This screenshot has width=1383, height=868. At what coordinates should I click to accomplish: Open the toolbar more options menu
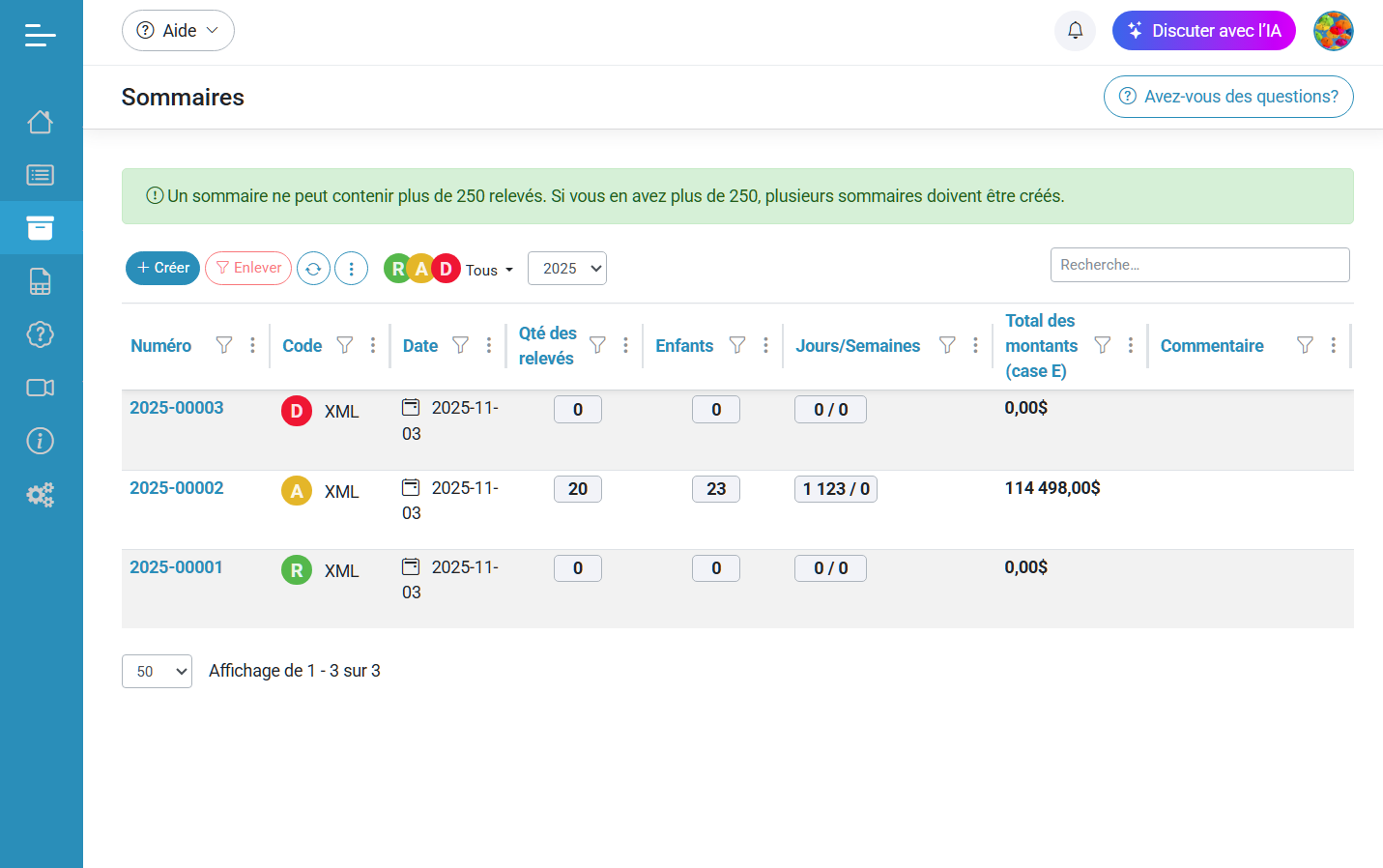[351, 269]
